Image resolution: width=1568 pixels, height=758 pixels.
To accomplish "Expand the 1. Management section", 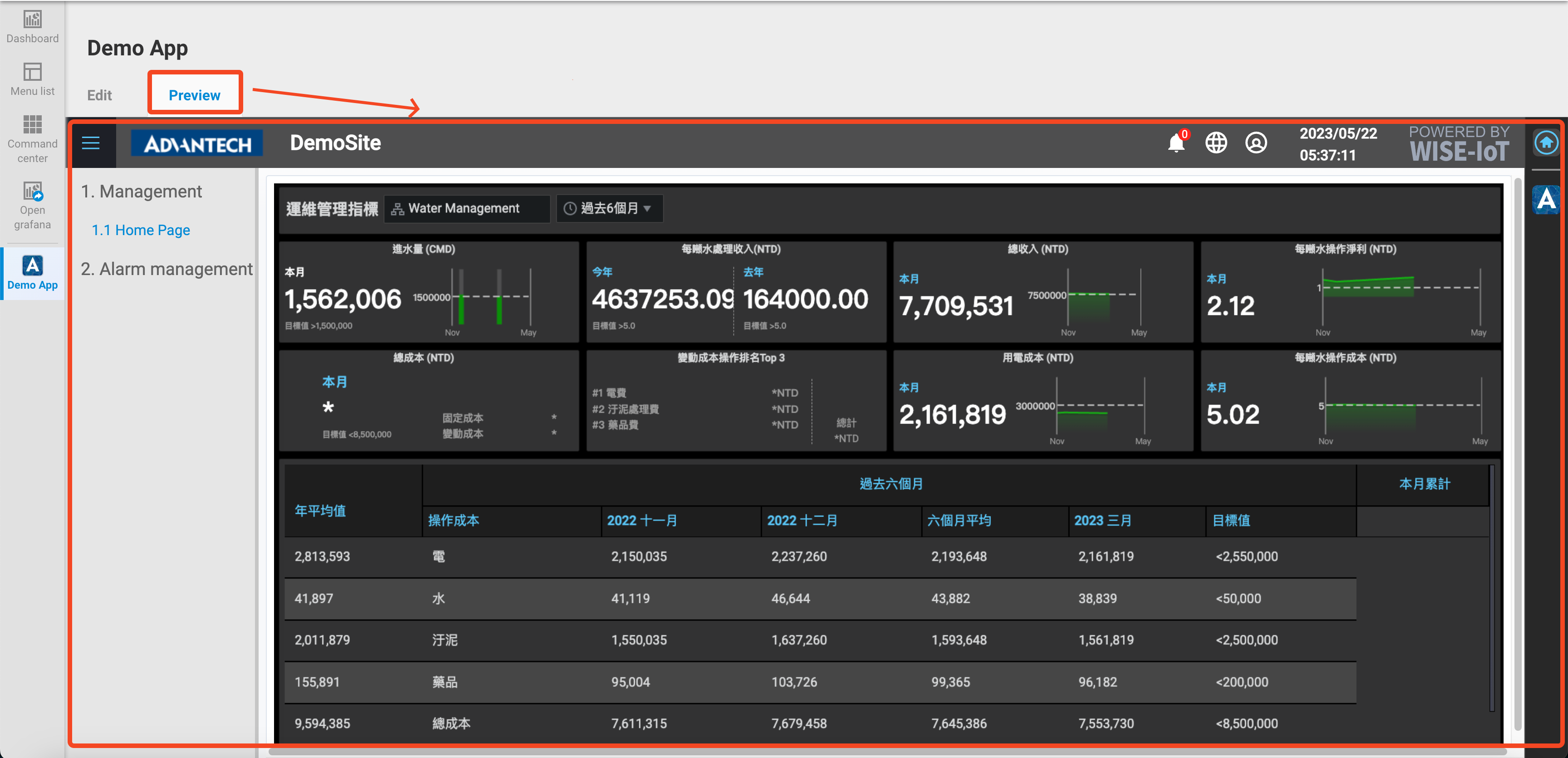I will (142, 191).
